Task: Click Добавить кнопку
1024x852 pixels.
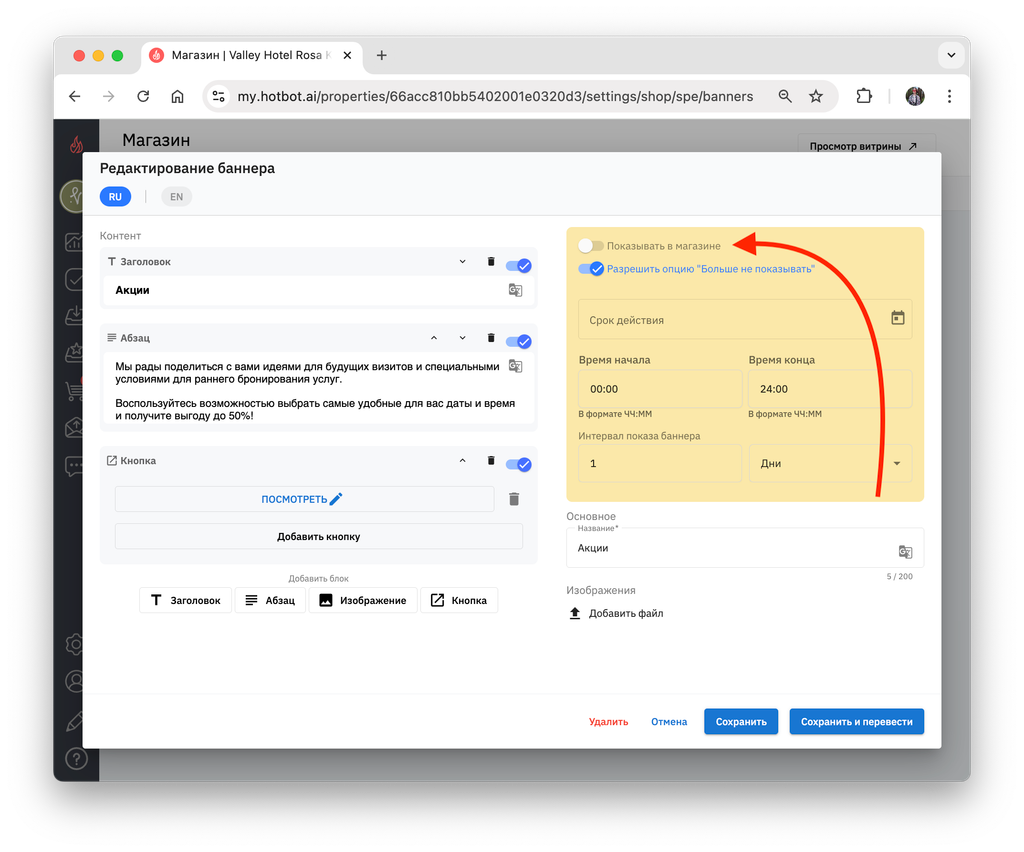Action: (x=319, y=537)
